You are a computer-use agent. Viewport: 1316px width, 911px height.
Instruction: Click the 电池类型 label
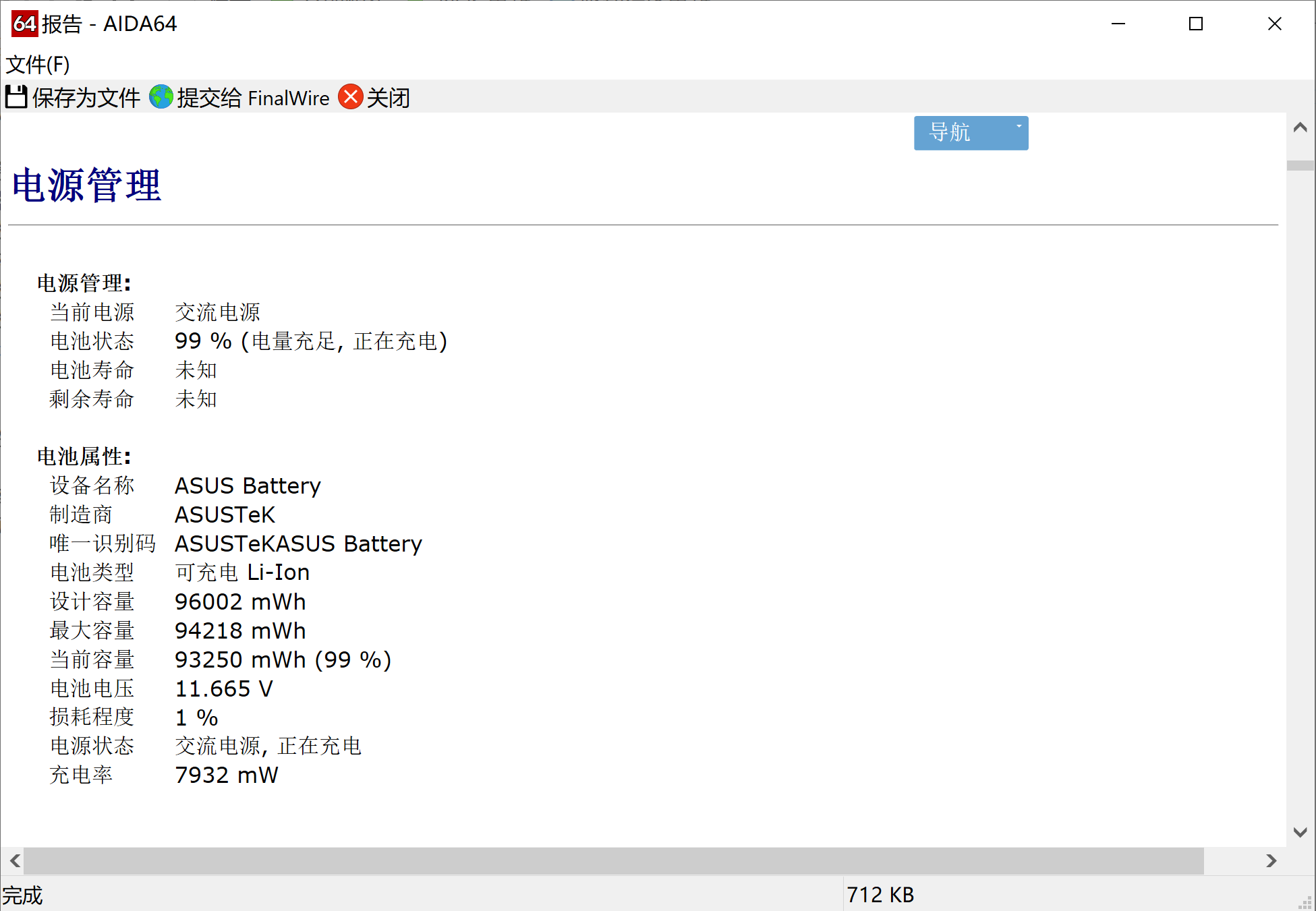(x=92, y=572)
